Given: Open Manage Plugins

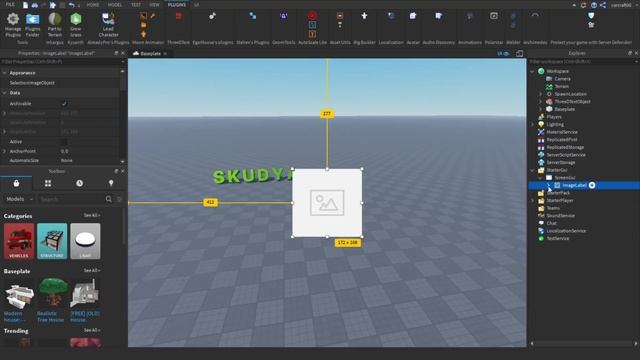Looking at the screenshot, I should click(x=13, y=24).
